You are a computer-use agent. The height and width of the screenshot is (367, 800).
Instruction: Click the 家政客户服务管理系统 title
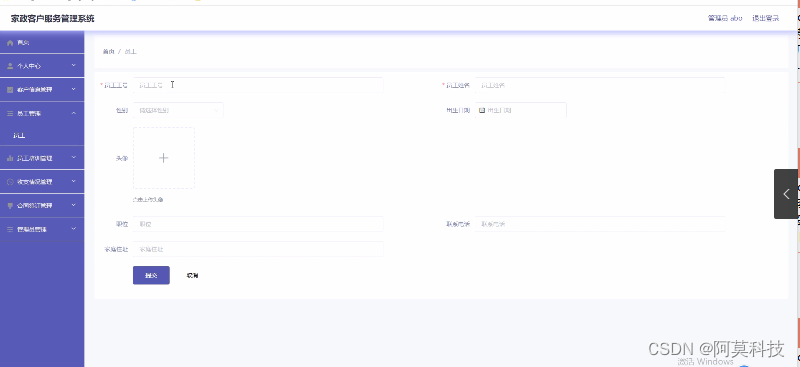coord(53,19)
